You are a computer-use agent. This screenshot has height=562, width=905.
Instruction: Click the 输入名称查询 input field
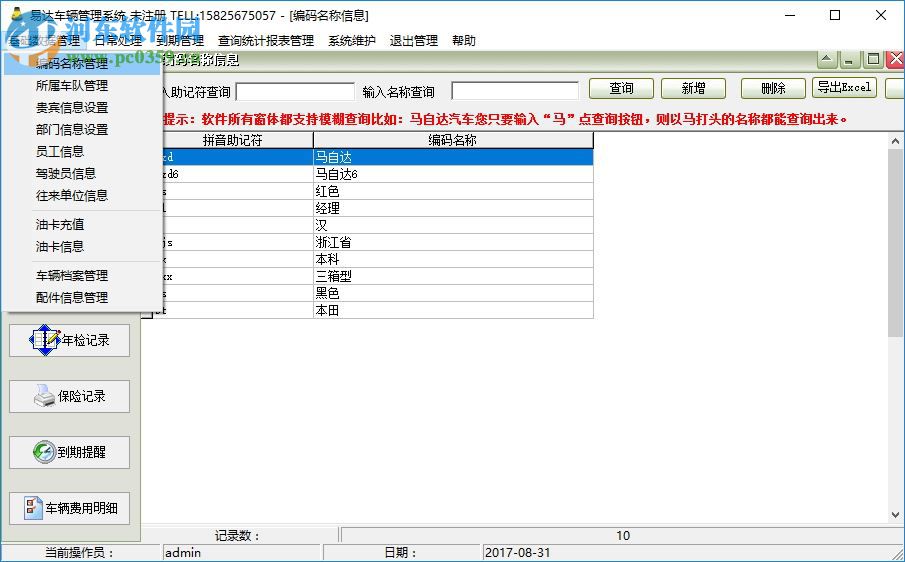coord(515,91)
